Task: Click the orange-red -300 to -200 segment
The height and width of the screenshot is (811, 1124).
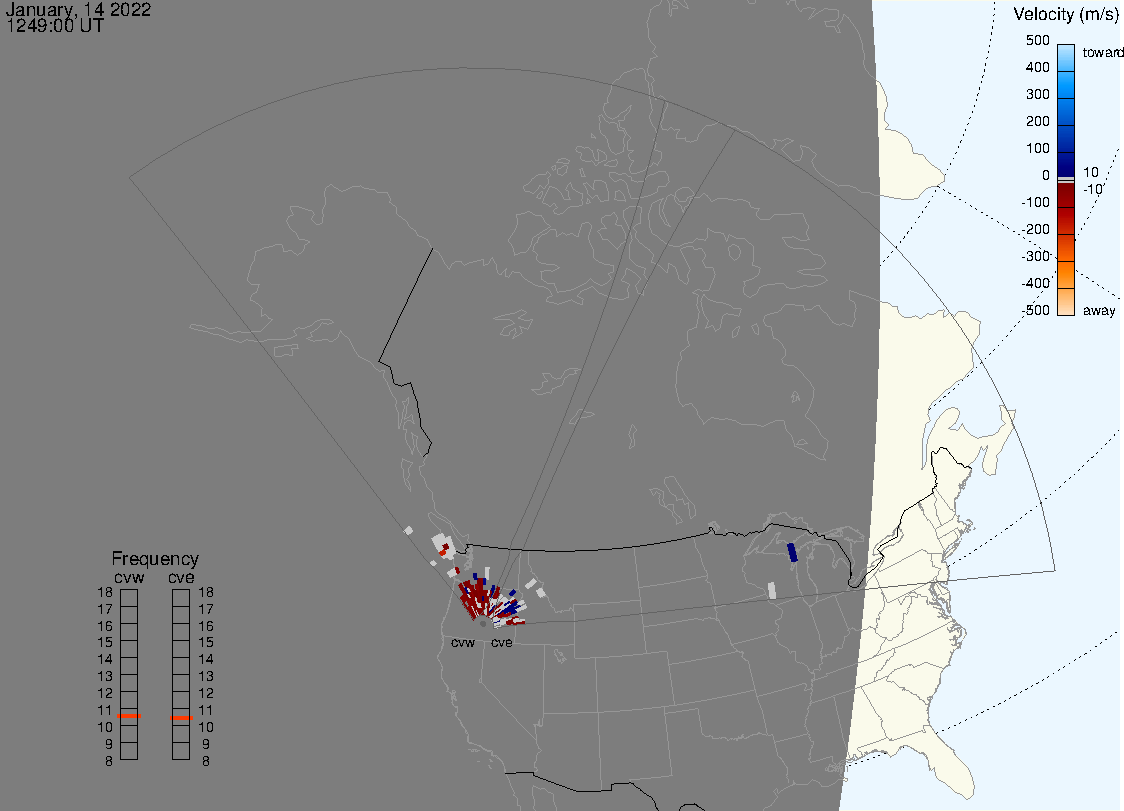Action: point(1066,248)
